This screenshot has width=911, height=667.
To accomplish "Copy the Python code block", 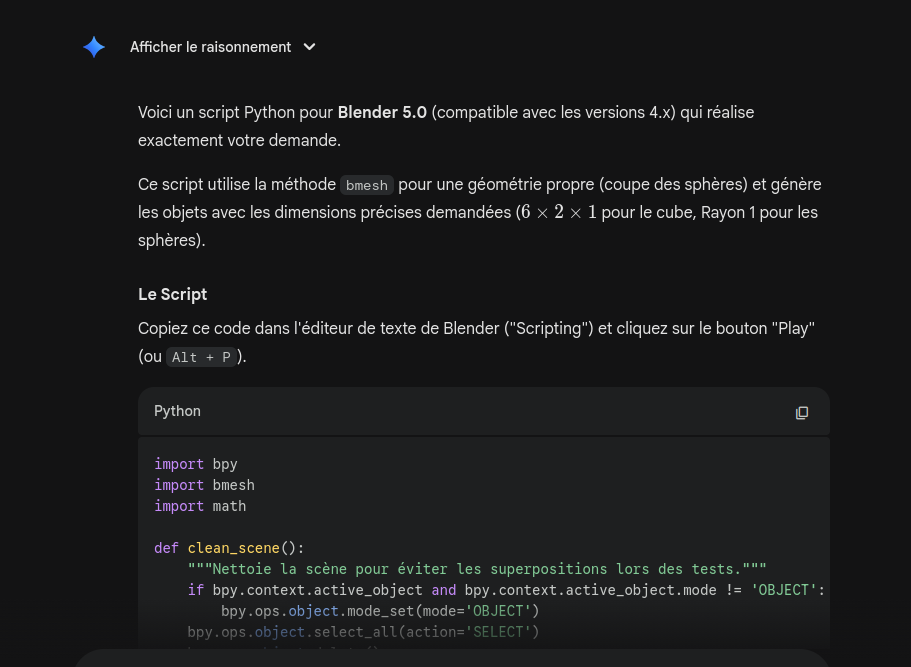I will (801, 412).
